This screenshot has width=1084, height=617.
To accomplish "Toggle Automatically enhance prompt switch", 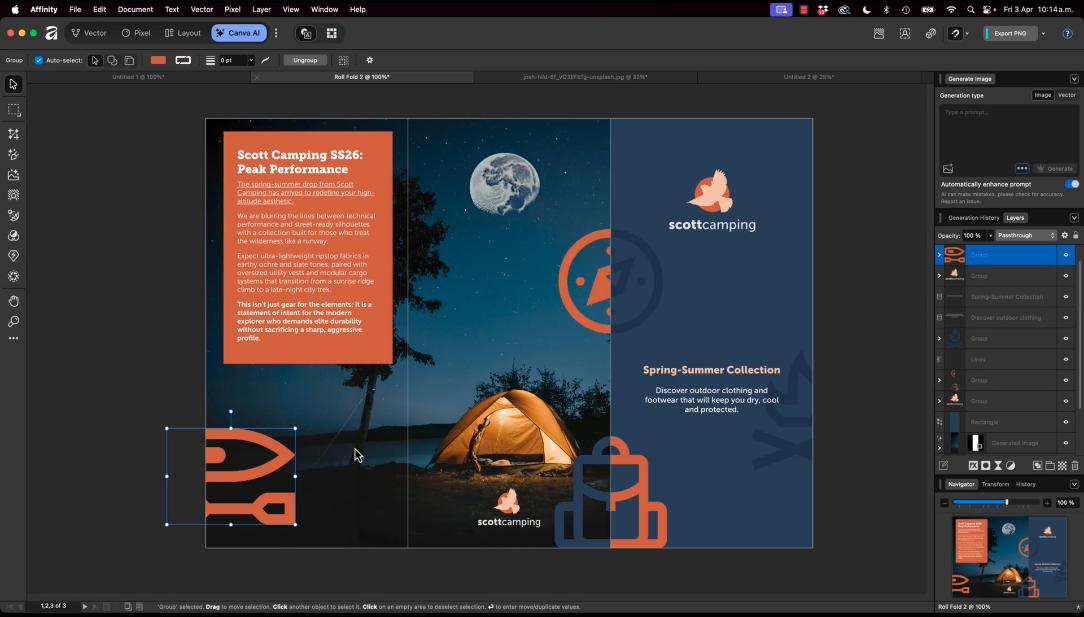I will (1072, 184).
